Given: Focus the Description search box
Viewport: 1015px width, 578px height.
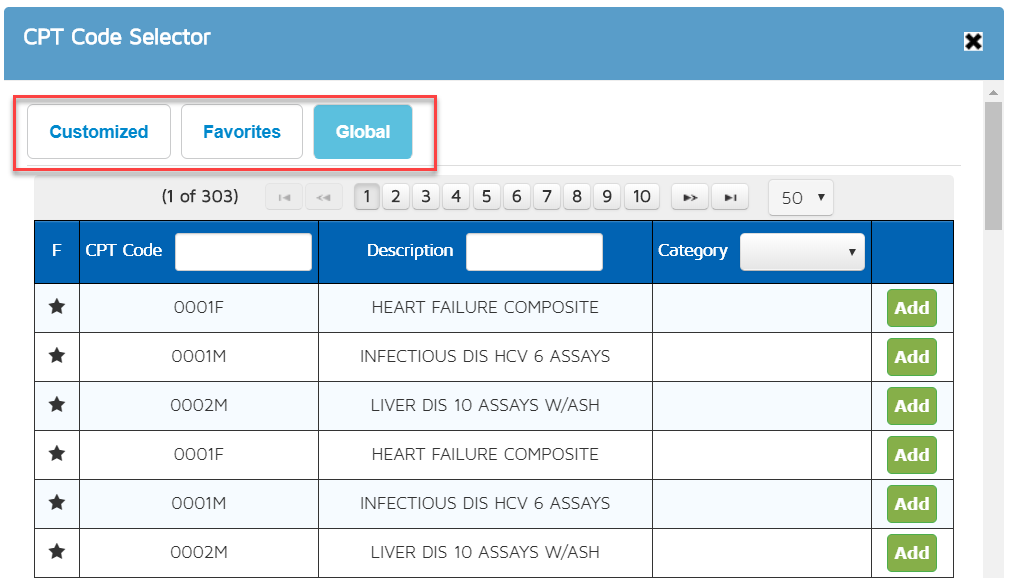Looking at the screenshot, I should click(x=534, y=252).
